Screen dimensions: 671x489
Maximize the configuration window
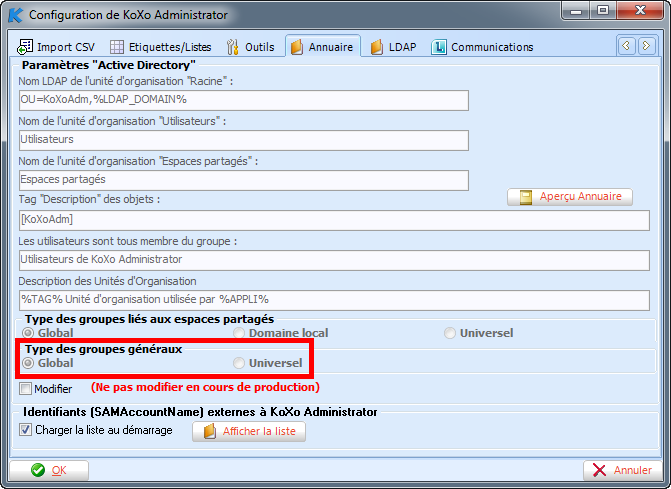(x=603, y=10)
